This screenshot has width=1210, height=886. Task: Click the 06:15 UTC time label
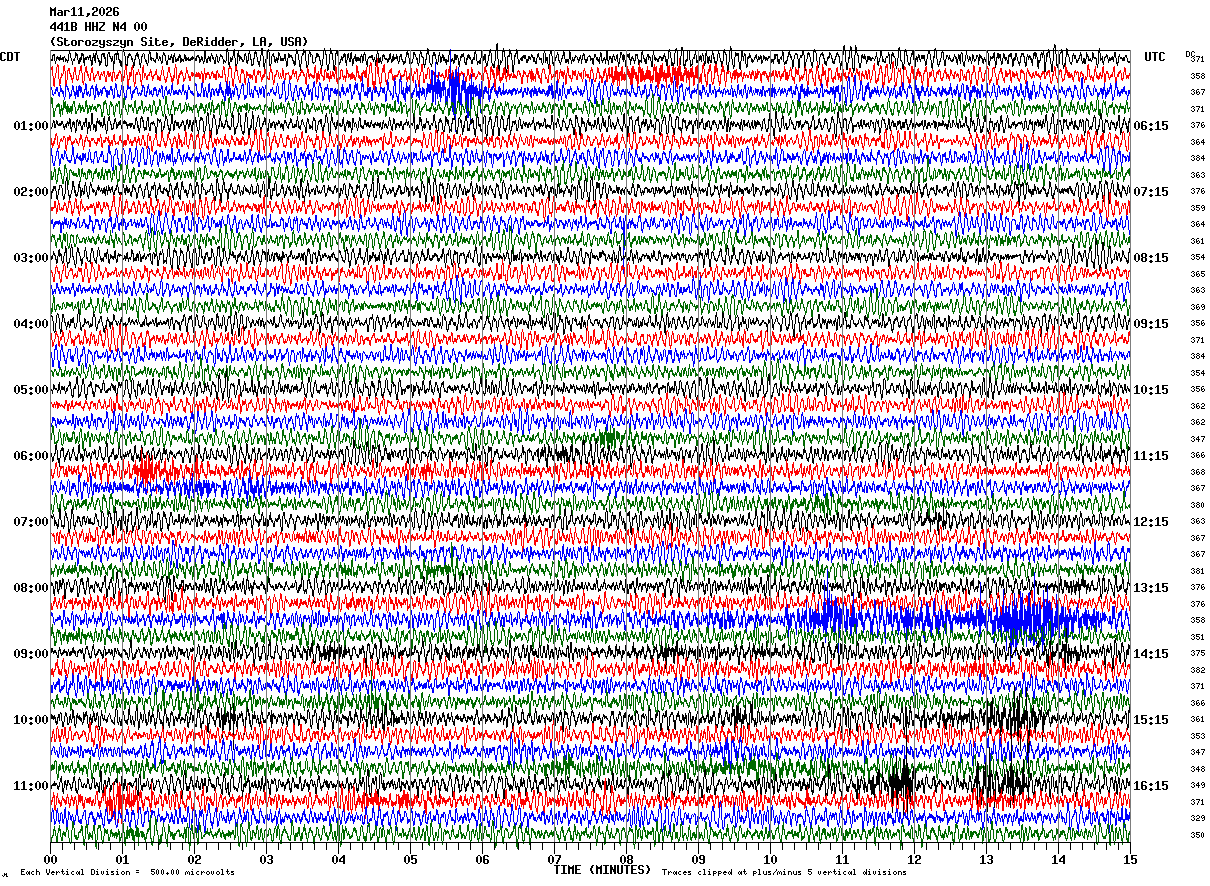(1151, 126)
